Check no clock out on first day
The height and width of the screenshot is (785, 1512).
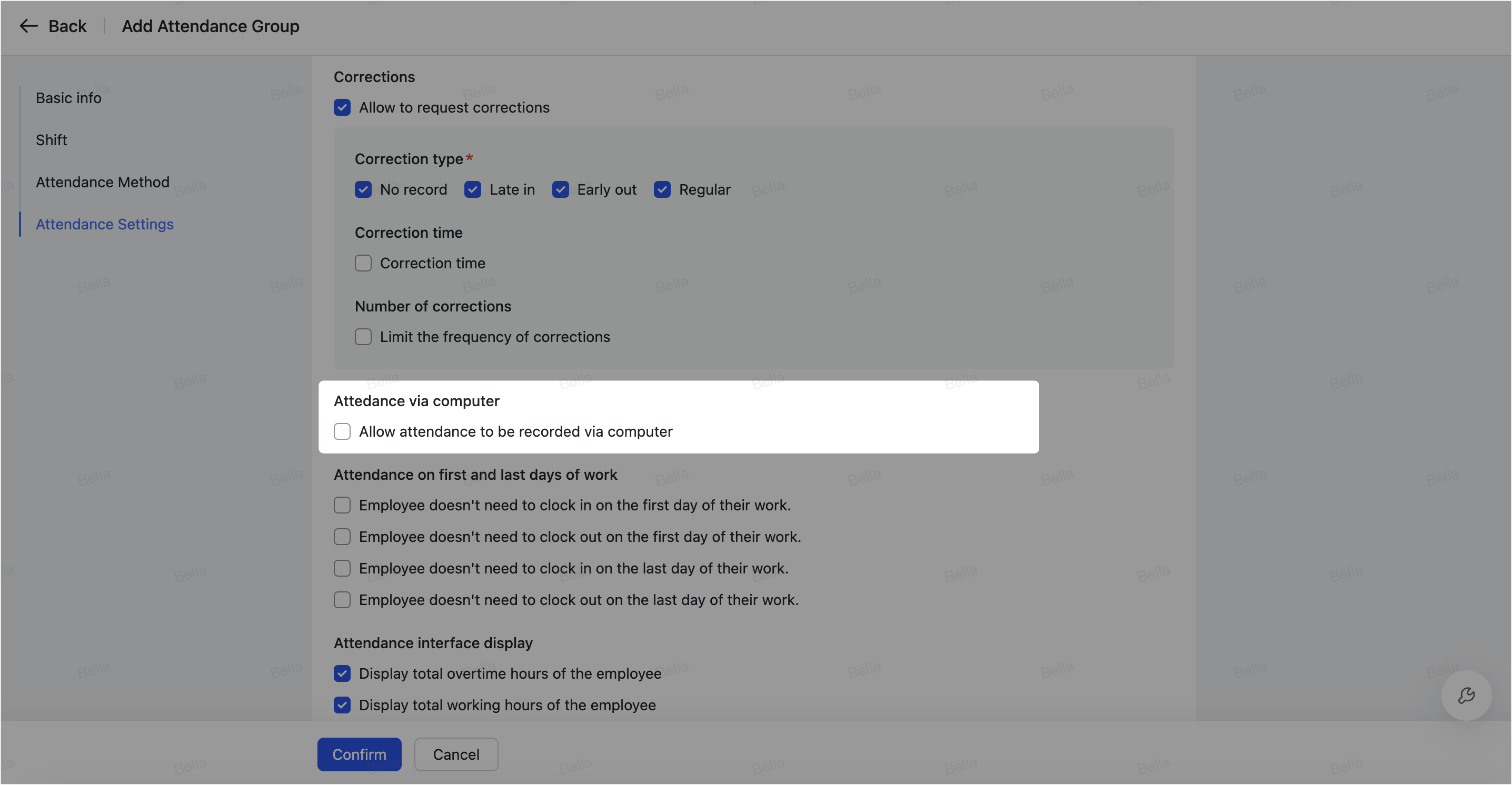coord(342,537)
